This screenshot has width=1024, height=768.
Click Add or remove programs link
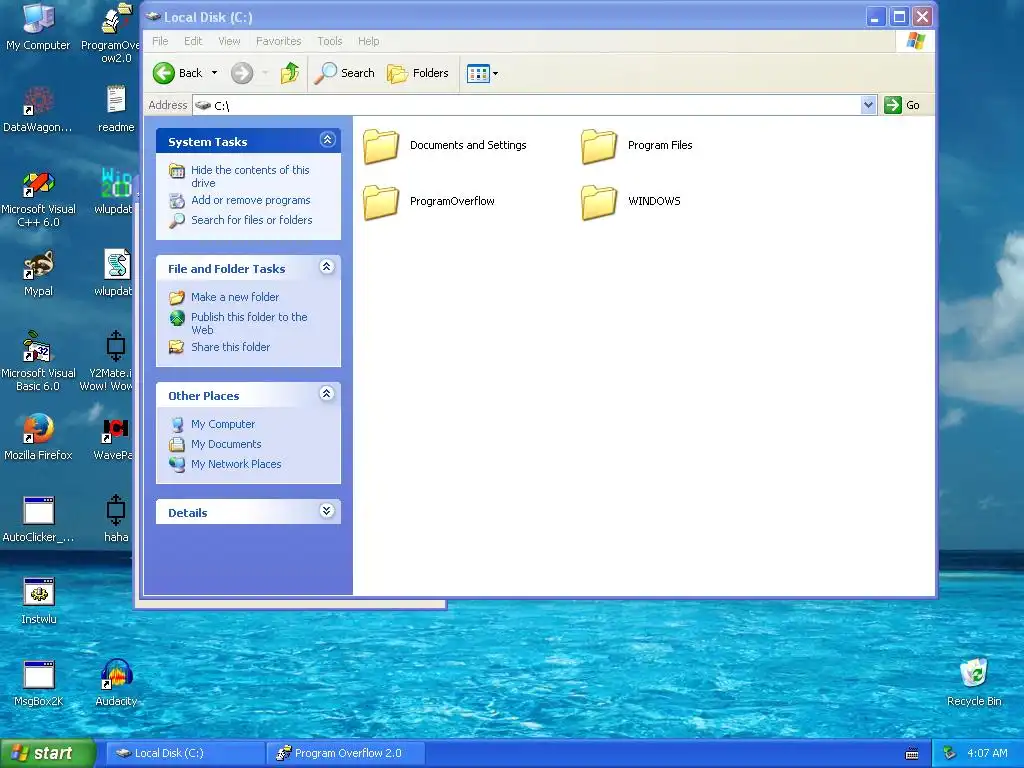tap(251, 200)
